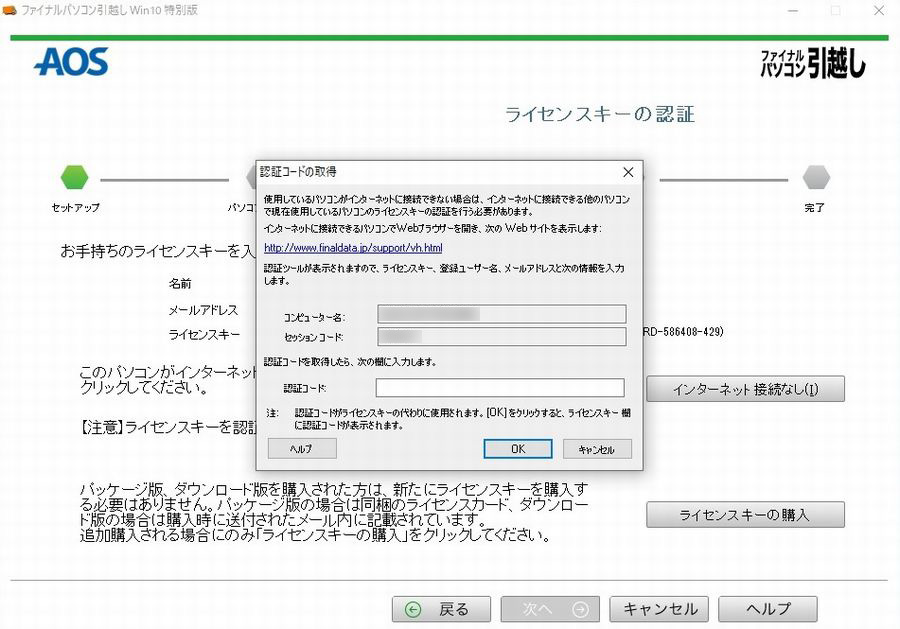Open ヘルプ in the authentication code dialog
900x629 pixels.
pyautogui.click(x=302, y=449)
